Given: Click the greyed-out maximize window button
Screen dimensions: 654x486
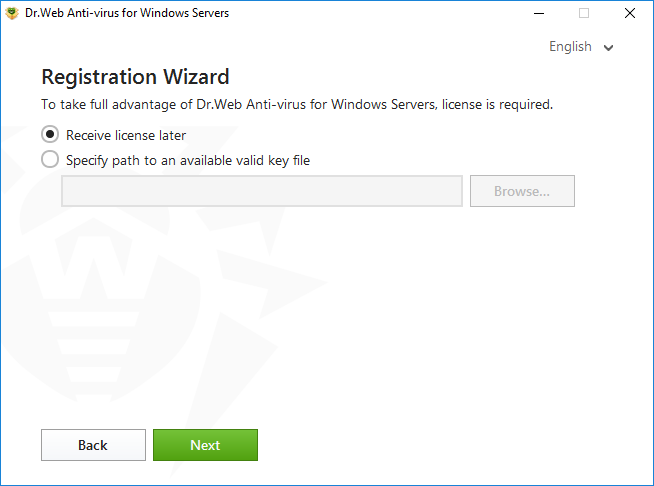Looking at the screenshot, I should [x=584, y=13].
